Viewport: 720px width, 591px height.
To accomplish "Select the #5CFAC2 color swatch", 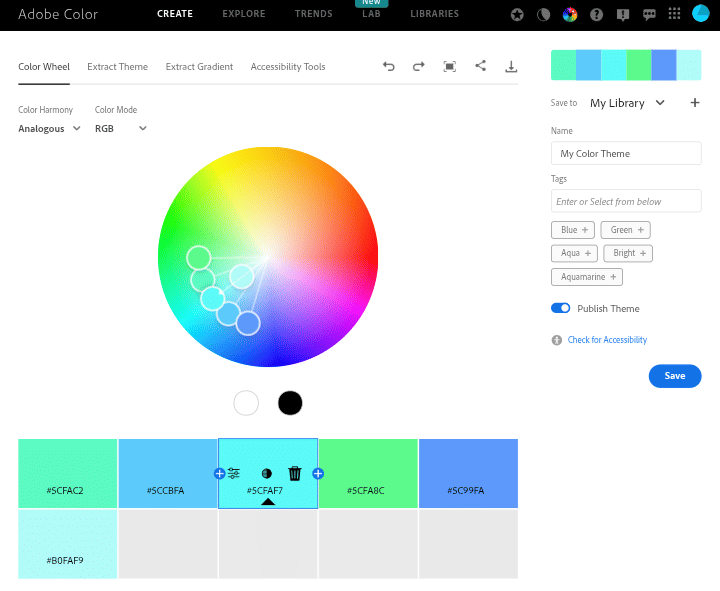I will 68,473.
